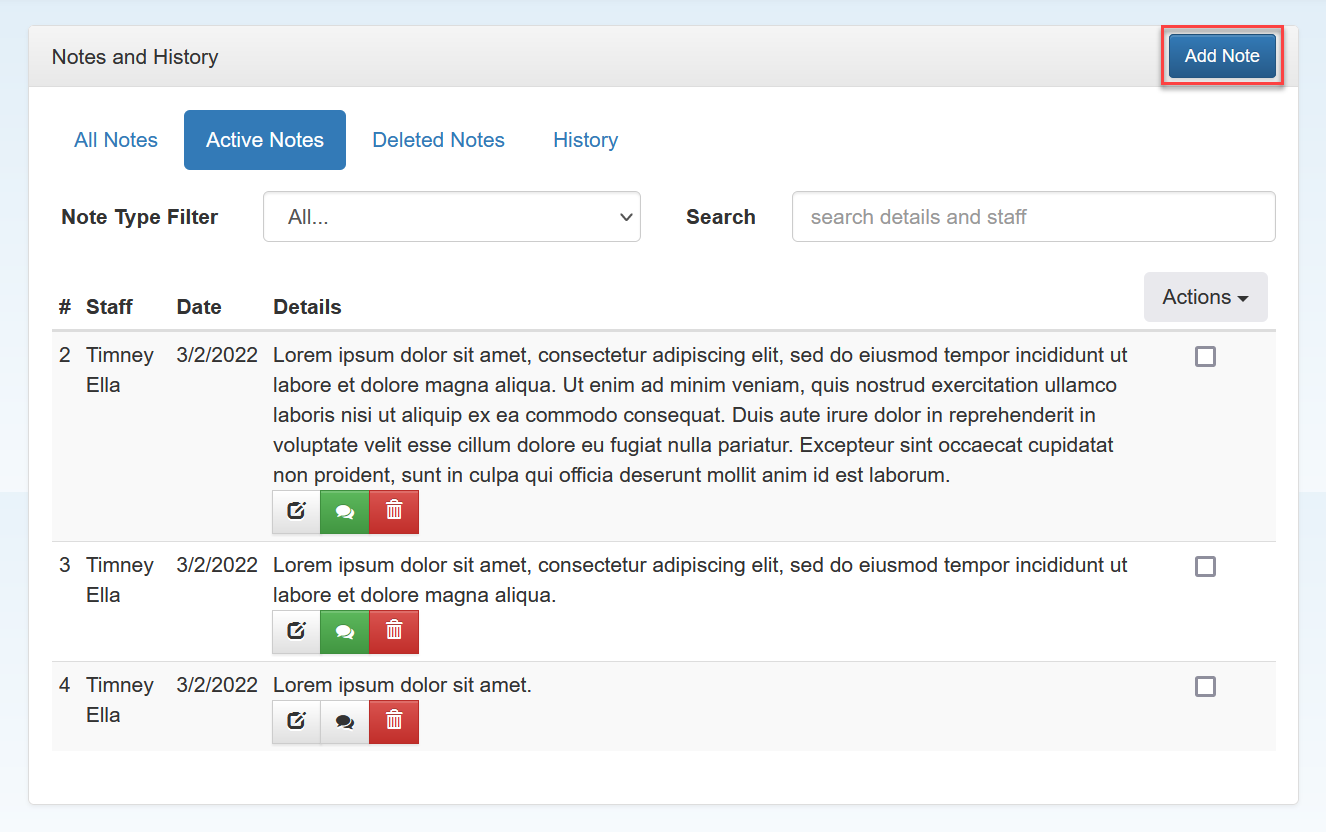
Task: Click the Details column header
Action: coord(307,307)
